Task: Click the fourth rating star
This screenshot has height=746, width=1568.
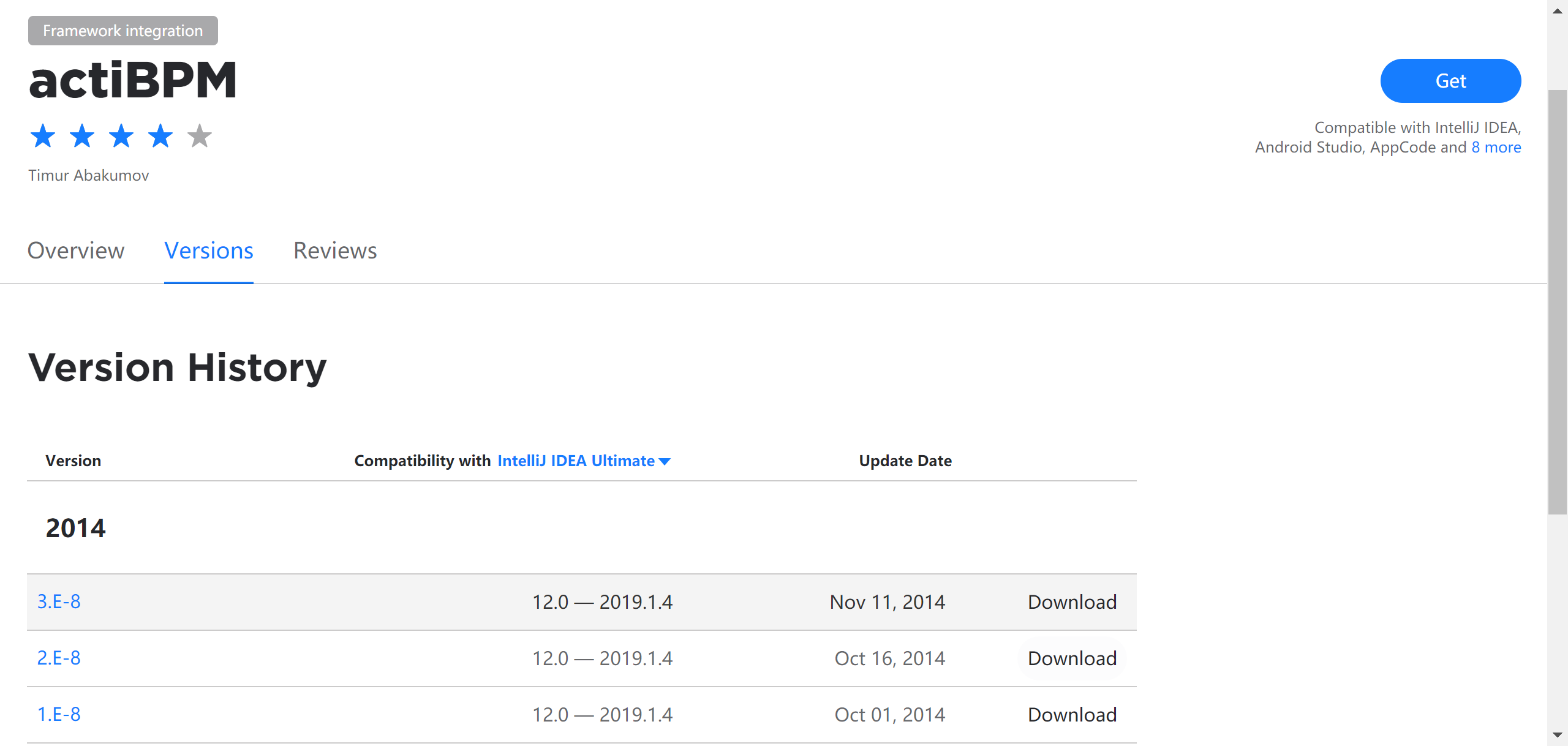Action: [x=160, y=136]
